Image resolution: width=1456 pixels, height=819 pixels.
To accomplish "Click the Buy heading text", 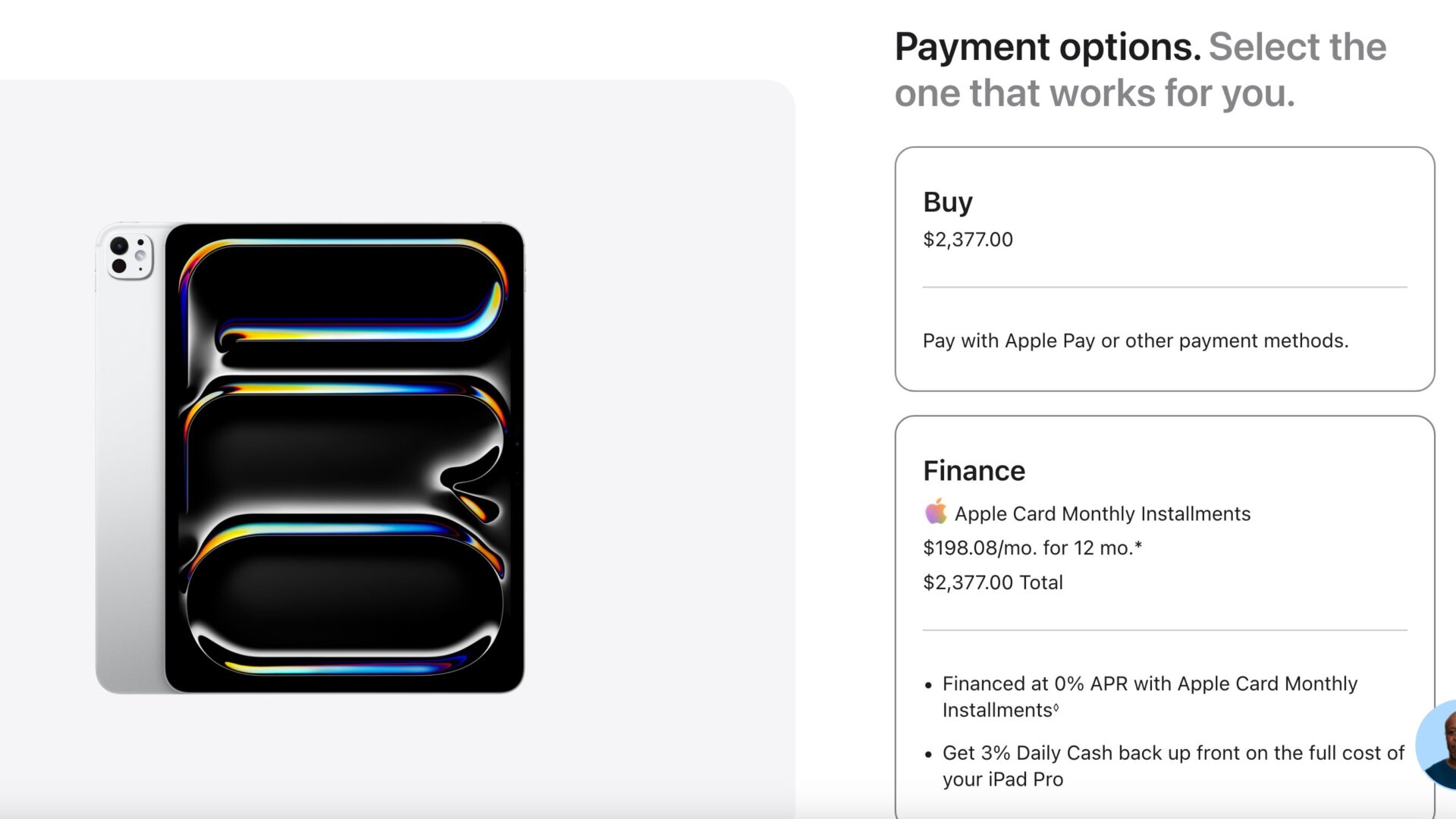I will tap(947, 202).
